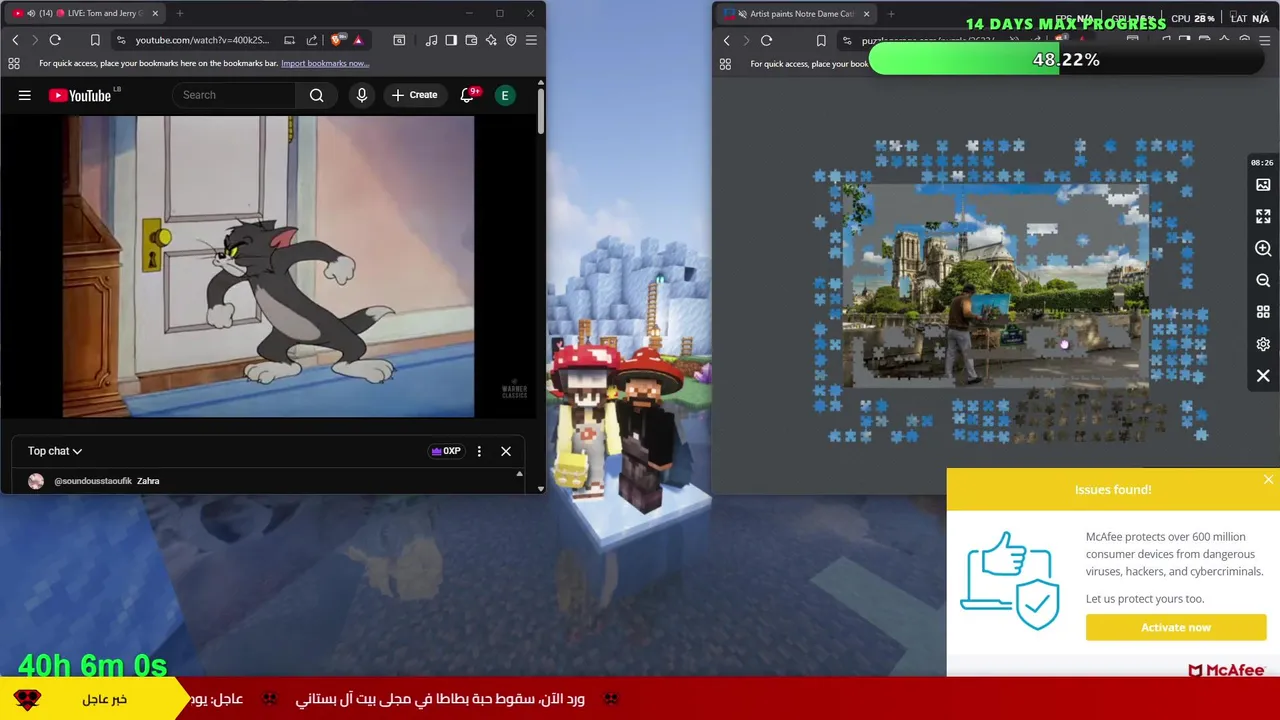This screenshot has width=1280, height=720.
Task: Open the apps grid in puzzle window bookmarks bar
Action: click(725, 64)
